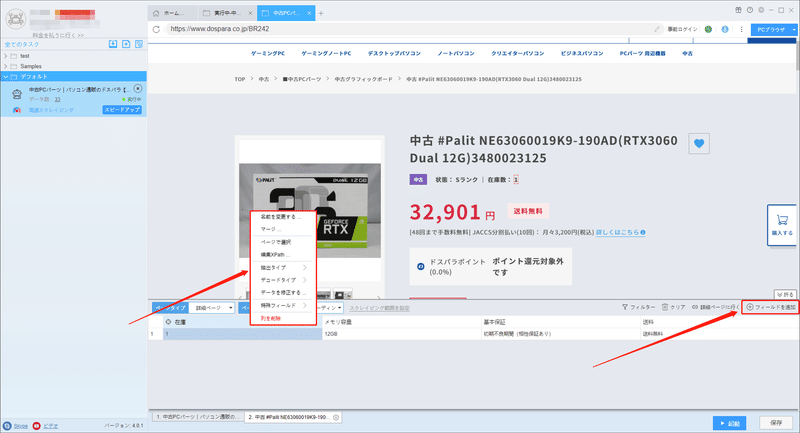Choose データを修正する in the context menu
Viewport: 800px width, 433px height.
283,293
